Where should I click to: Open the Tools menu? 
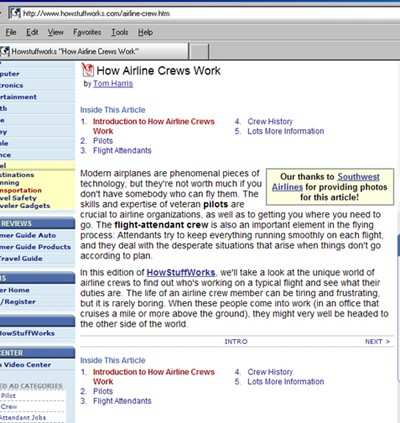point(120,32)
